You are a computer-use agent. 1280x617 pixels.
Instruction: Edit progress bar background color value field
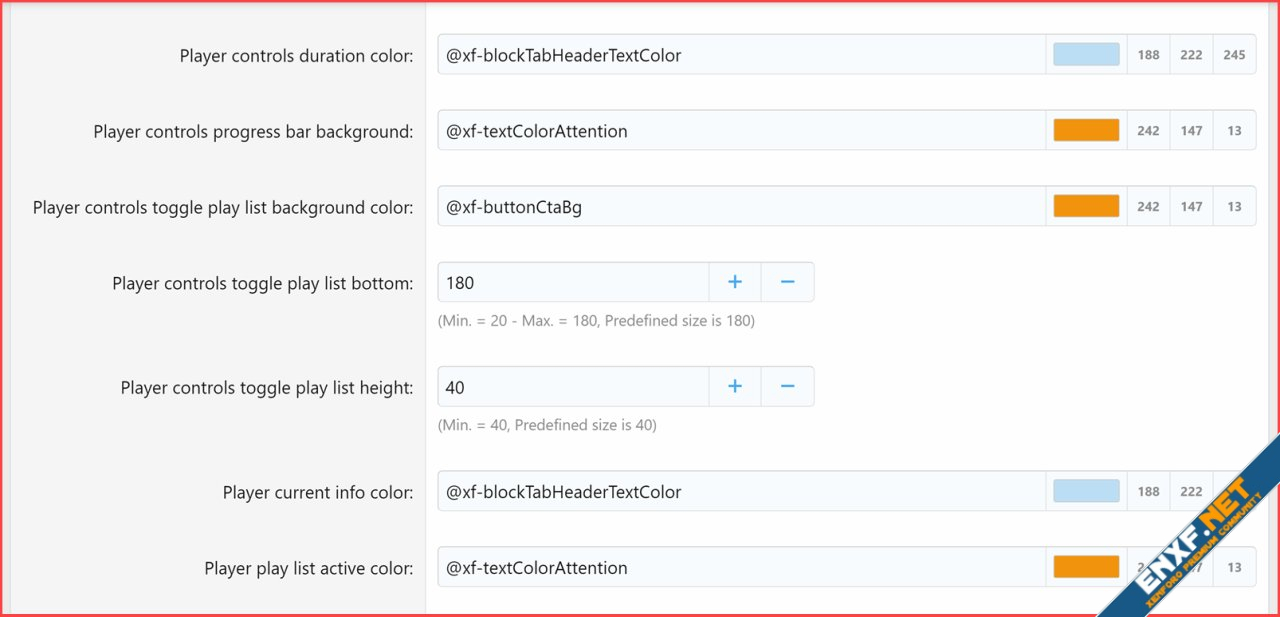745,130
